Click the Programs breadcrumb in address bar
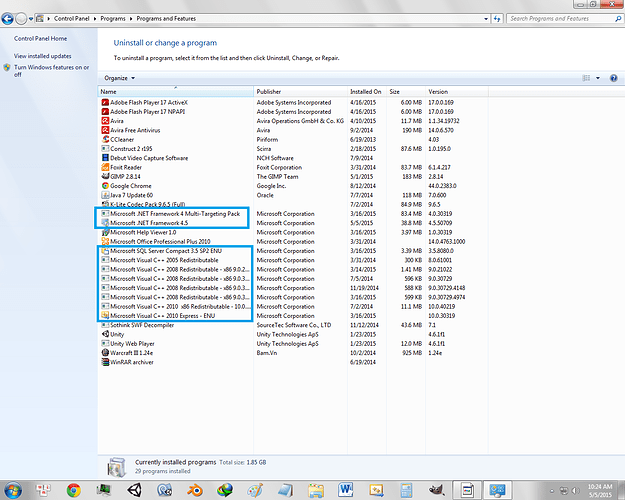Image resolution: width=625 pixels, height=500 pixels. click(x=113, y=19)
